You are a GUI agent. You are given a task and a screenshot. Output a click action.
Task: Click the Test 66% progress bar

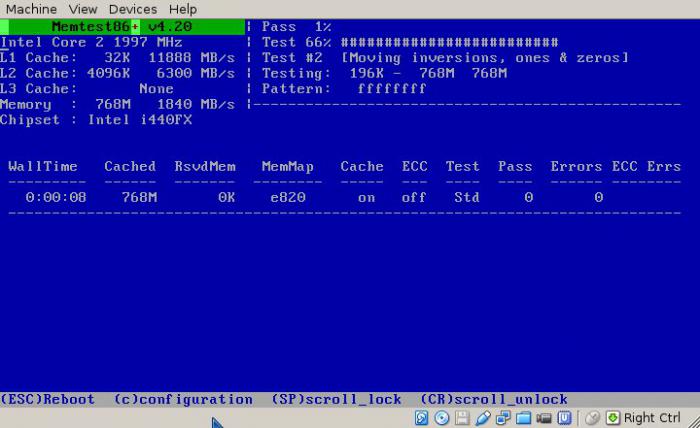[450, 42]
